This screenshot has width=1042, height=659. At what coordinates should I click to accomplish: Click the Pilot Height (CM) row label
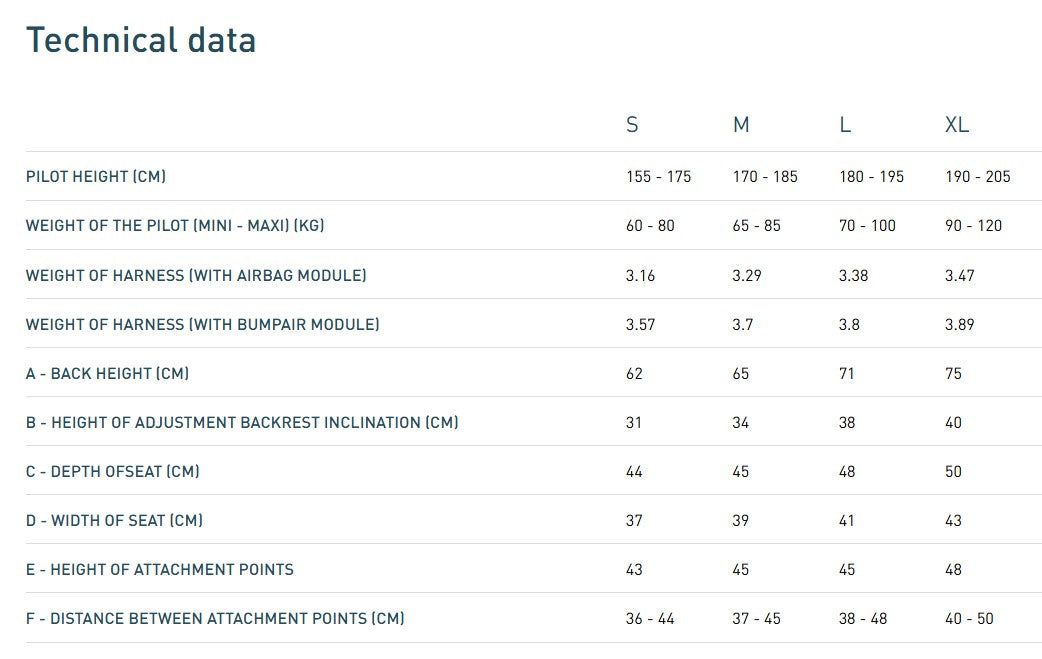[x=96, y=177]
